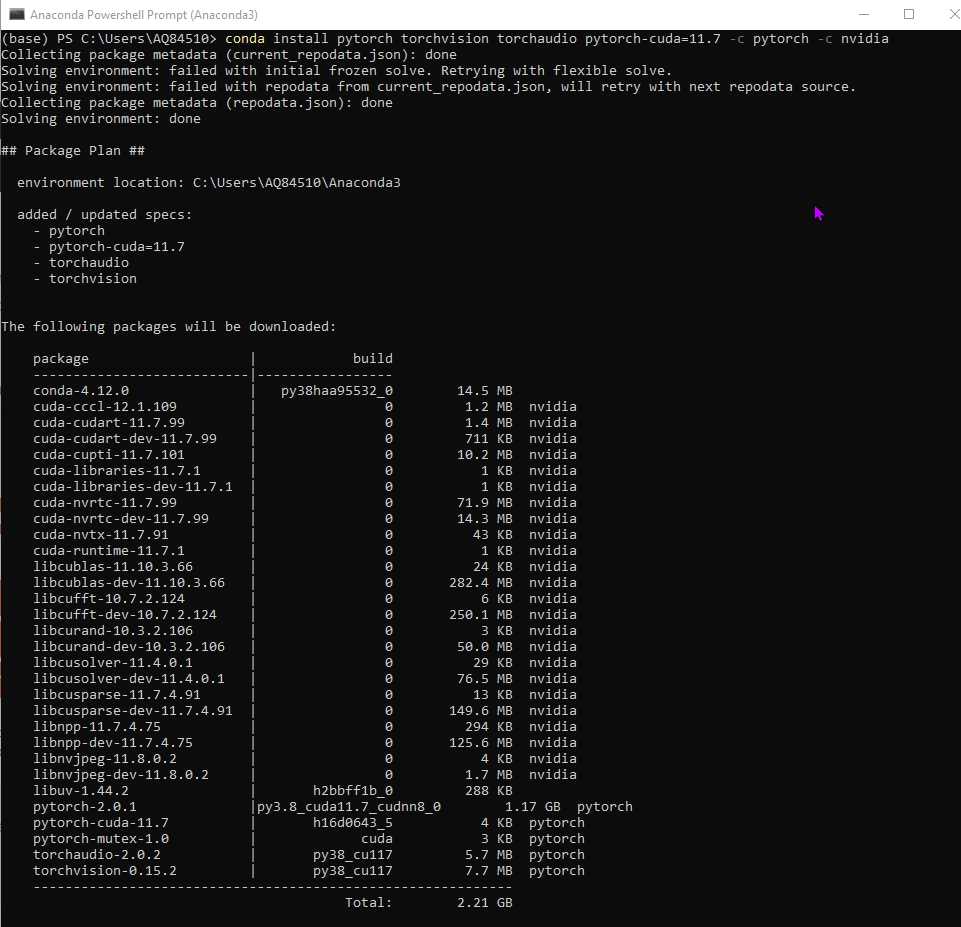Click the cuda-libraries-11.7.1 package name
This screenshot has height=927, width=961.
coord(116,470)
